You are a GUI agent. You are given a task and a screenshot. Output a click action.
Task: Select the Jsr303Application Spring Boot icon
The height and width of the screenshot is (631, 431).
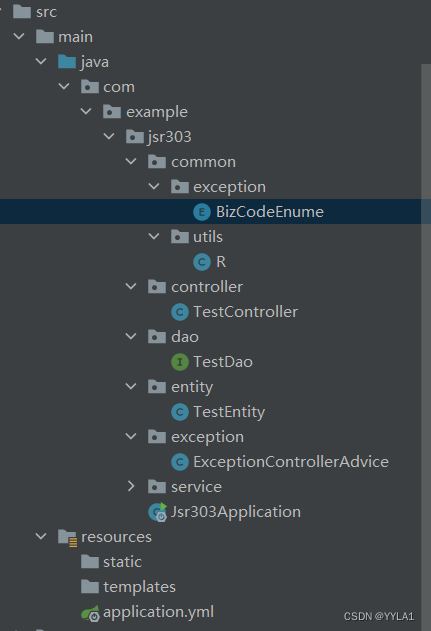pos(157,512)
